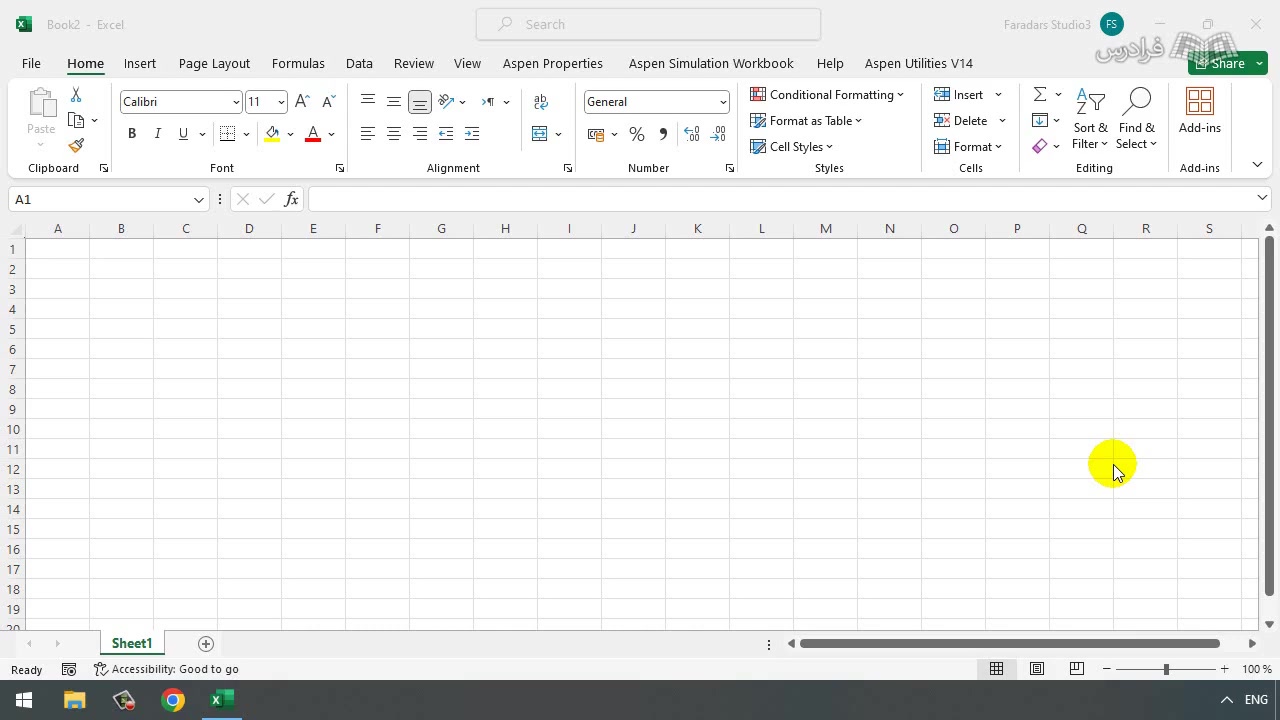Switch to Normal view
The image size is (1280, 720).
tap(996, 669)
